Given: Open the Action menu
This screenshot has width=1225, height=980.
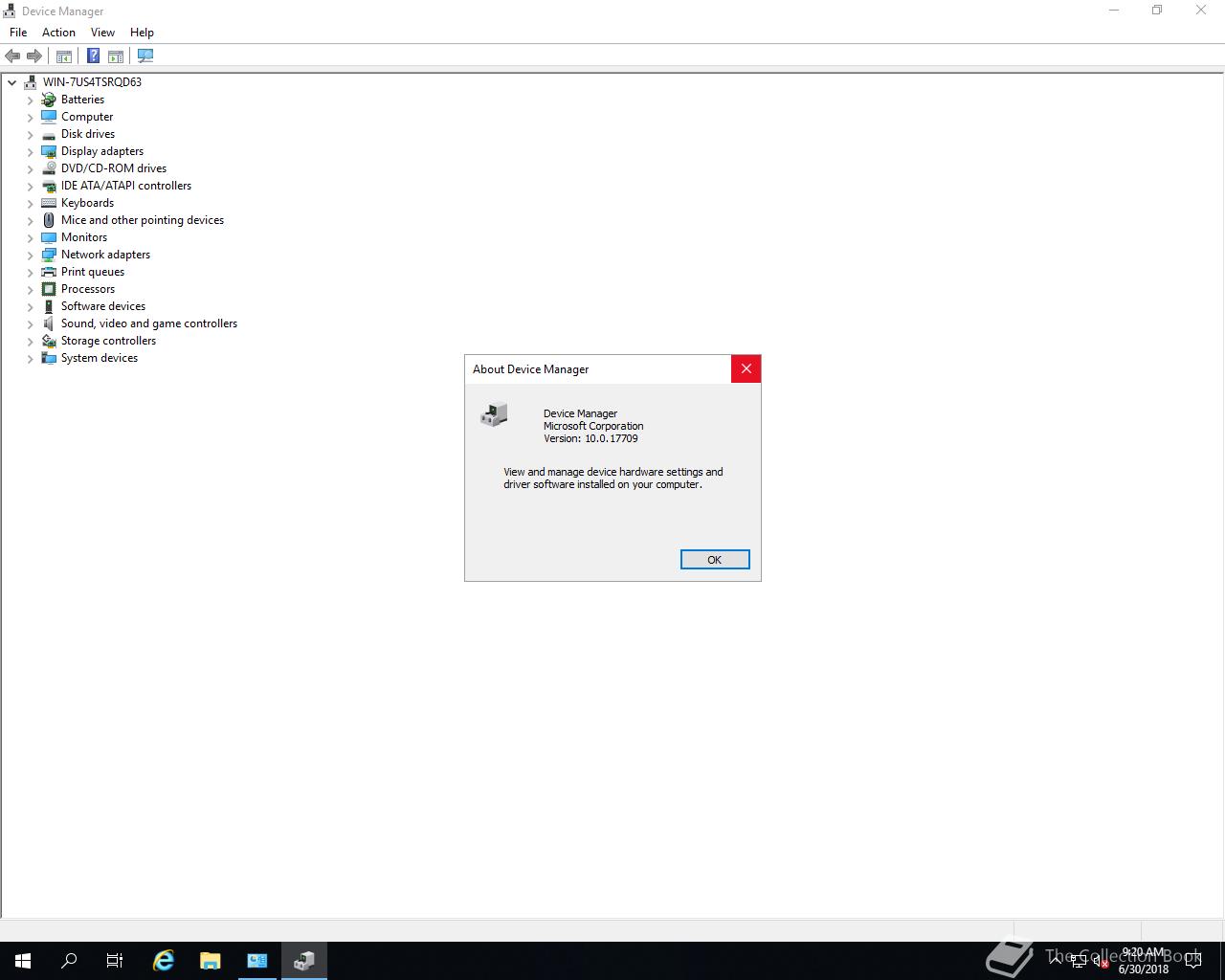Looking at the screenshot, I should pyautogui.click(x=58, y=33).
